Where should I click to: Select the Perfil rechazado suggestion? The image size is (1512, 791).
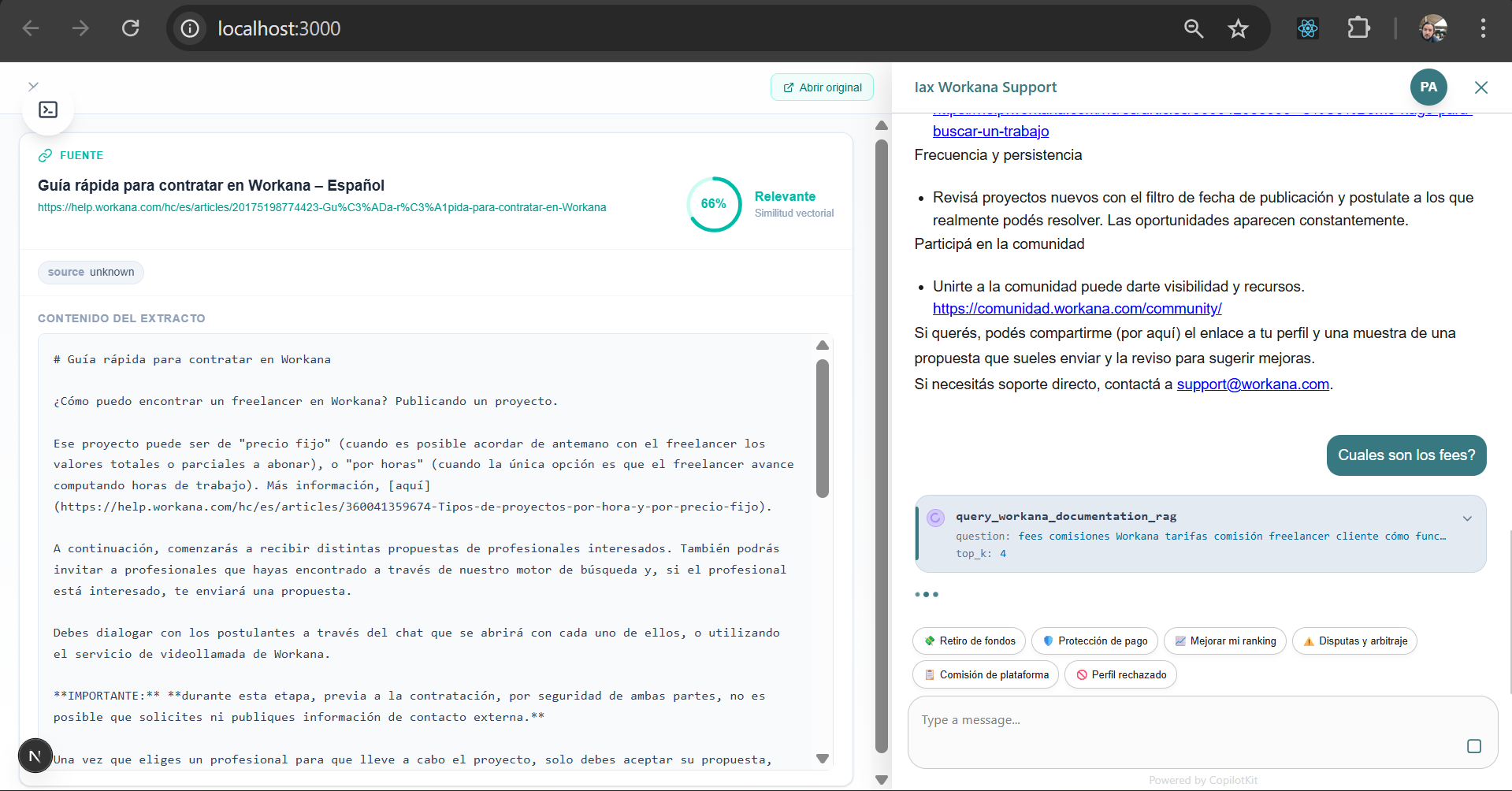point(1120,675)
